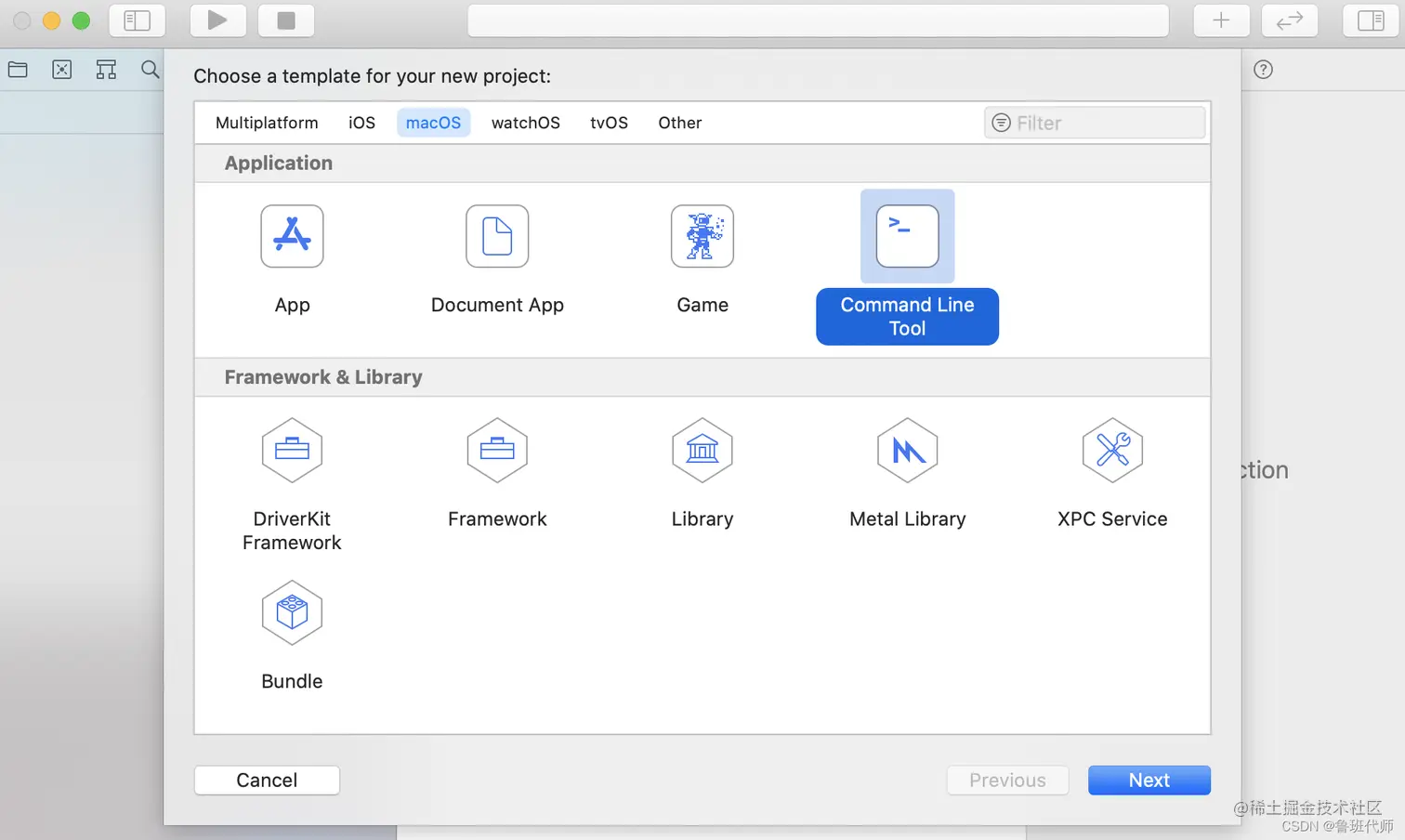Select the Document App template
The image size is (1405, 840).
point(497,236)
